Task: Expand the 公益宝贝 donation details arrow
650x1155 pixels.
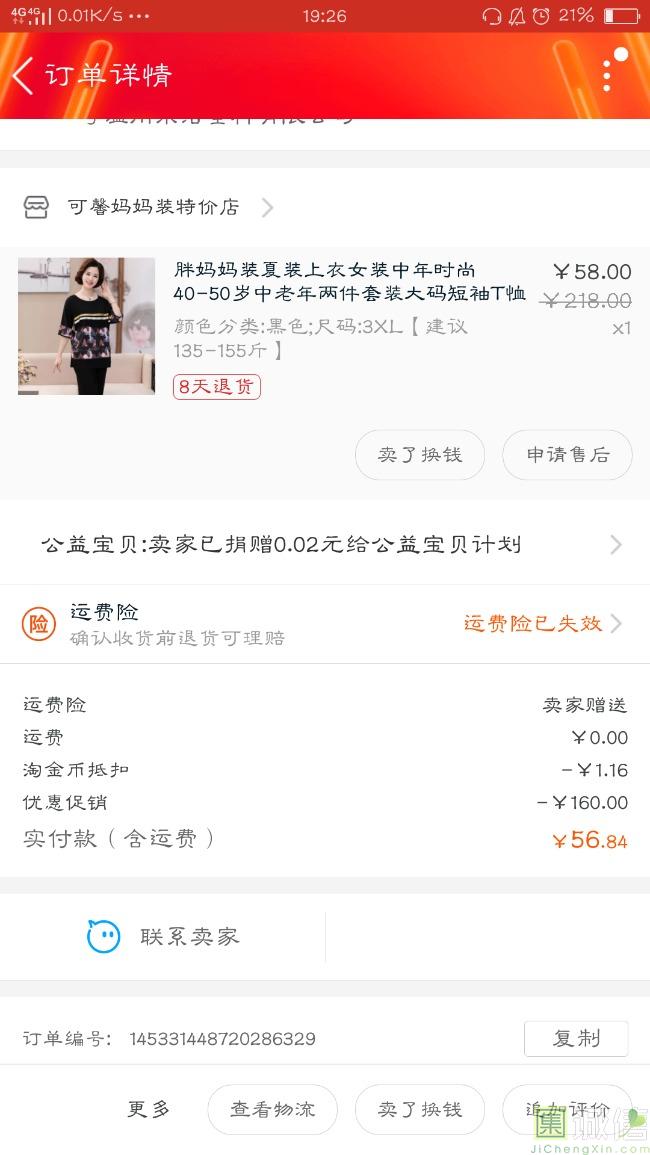Action: 615,544
